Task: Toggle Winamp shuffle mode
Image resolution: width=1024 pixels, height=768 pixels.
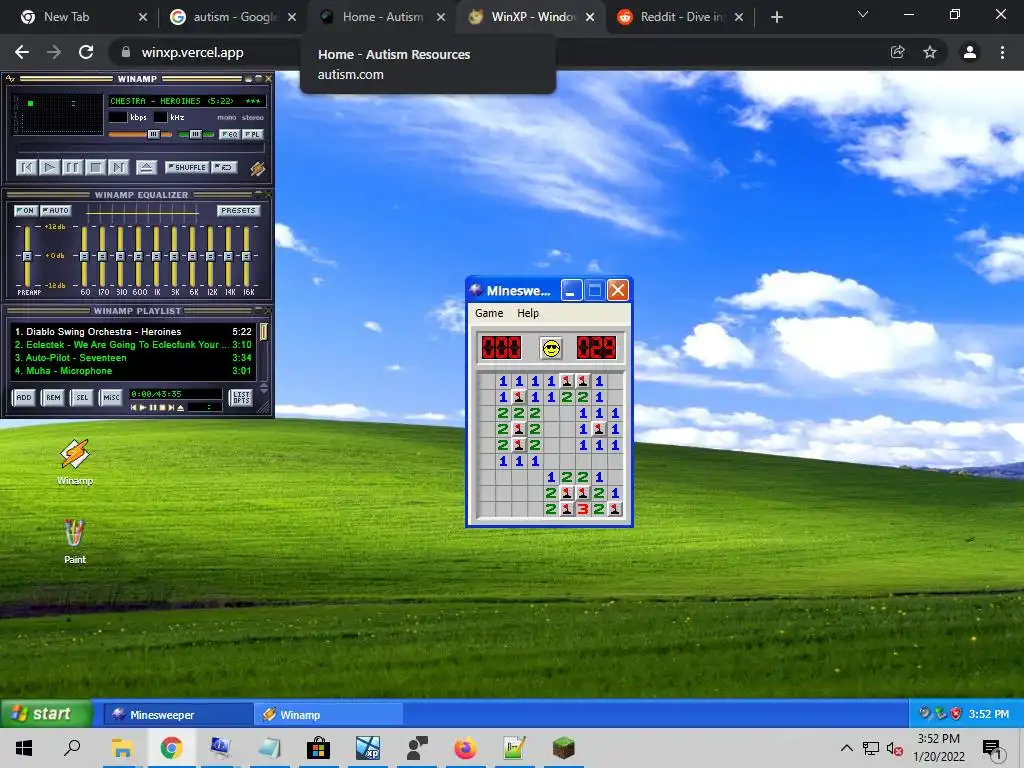Action: (187, 168)
